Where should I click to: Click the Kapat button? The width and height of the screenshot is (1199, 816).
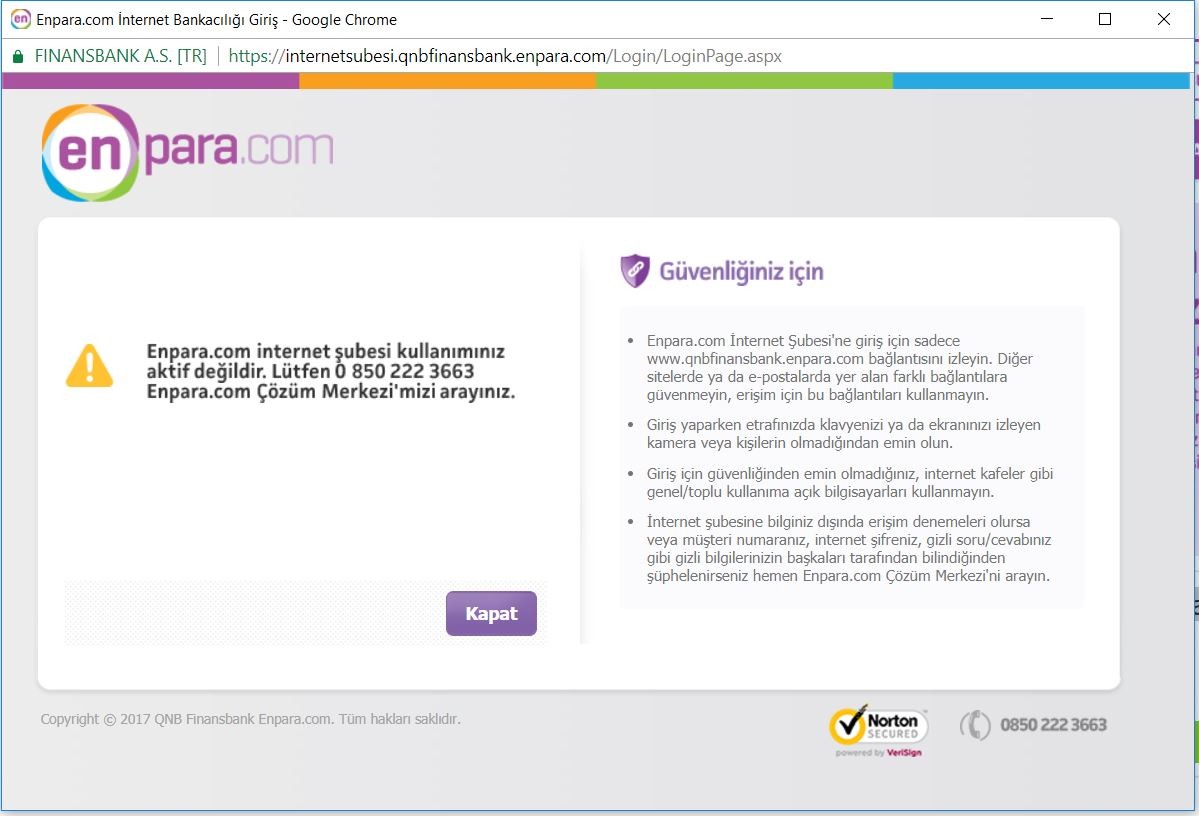[491, 613]
